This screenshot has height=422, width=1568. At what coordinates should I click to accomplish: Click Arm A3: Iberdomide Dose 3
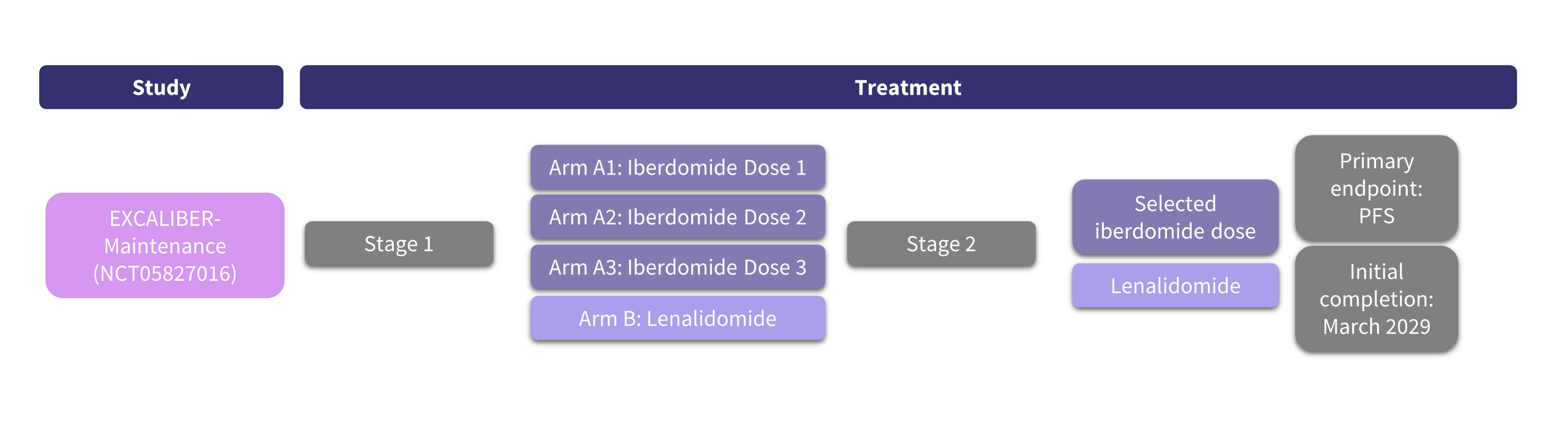[677, 267]
